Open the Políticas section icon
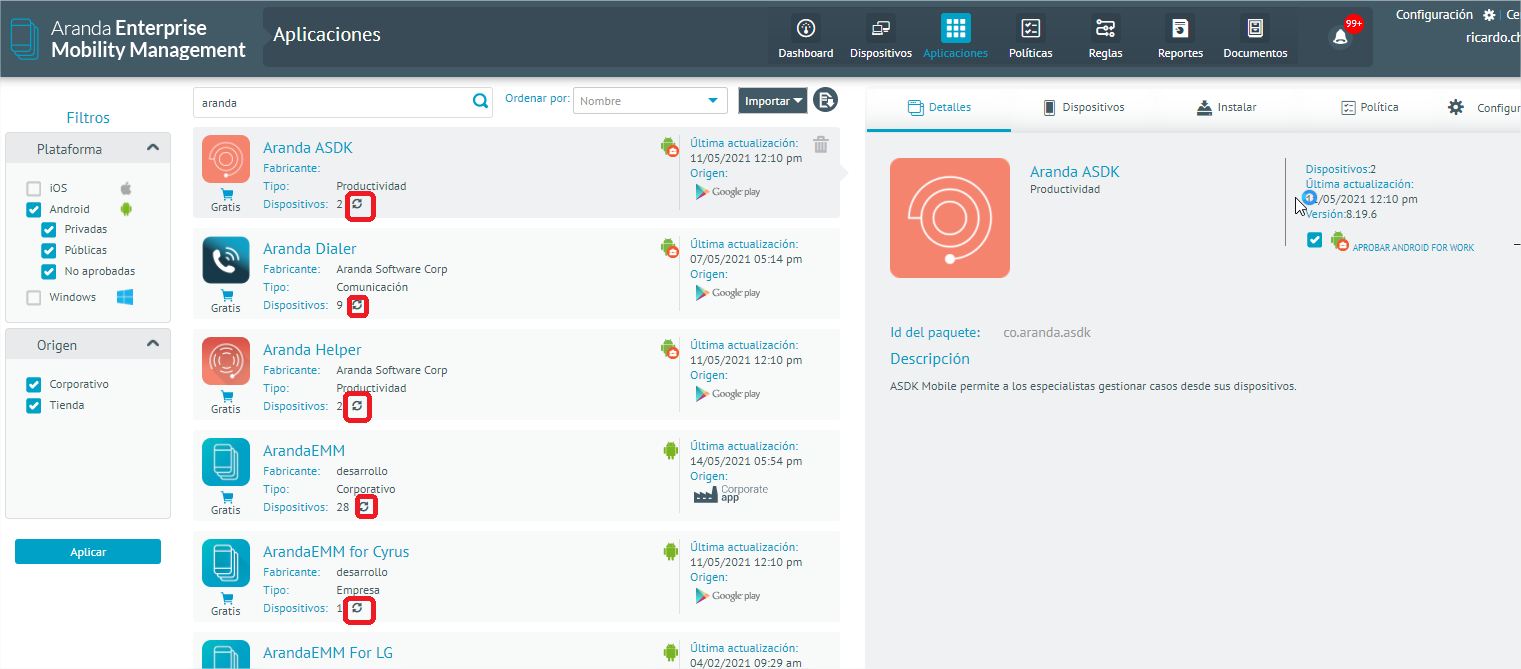The image size is (1521, 669). (1030, 28)
